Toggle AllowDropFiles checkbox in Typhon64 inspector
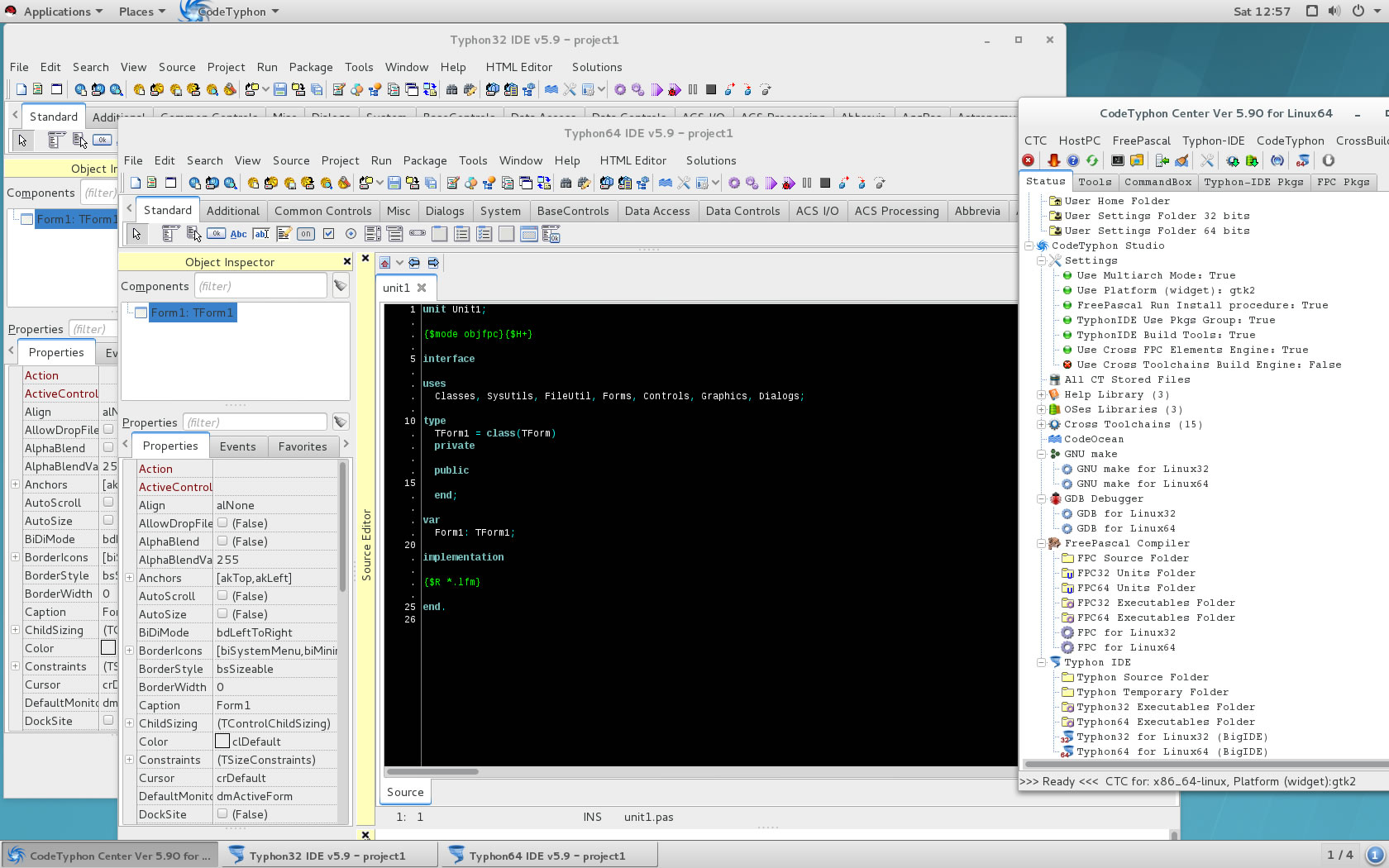The width and height of the screenshot is (1389, 868). (222, 523)
